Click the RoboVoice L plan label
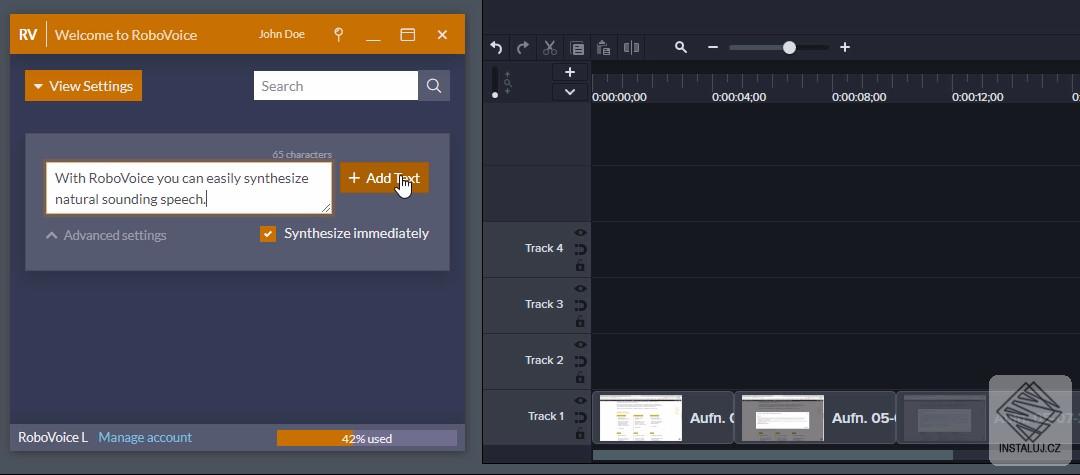 pyautogui.click(x=53, y=437)
